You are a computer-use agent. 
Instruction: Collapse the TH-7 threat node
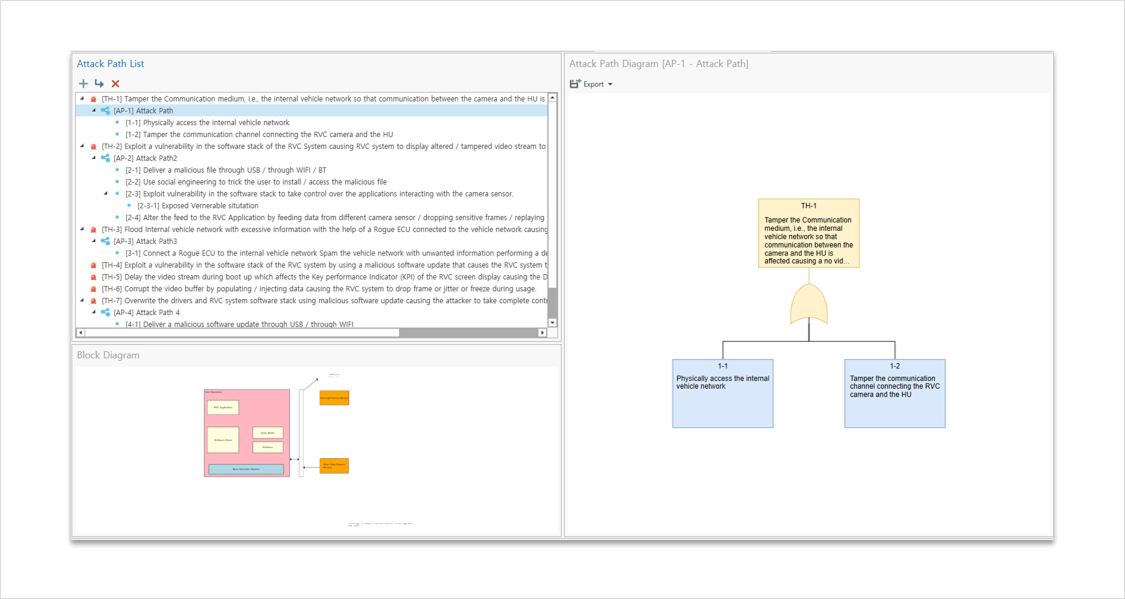tap(82, 301)
